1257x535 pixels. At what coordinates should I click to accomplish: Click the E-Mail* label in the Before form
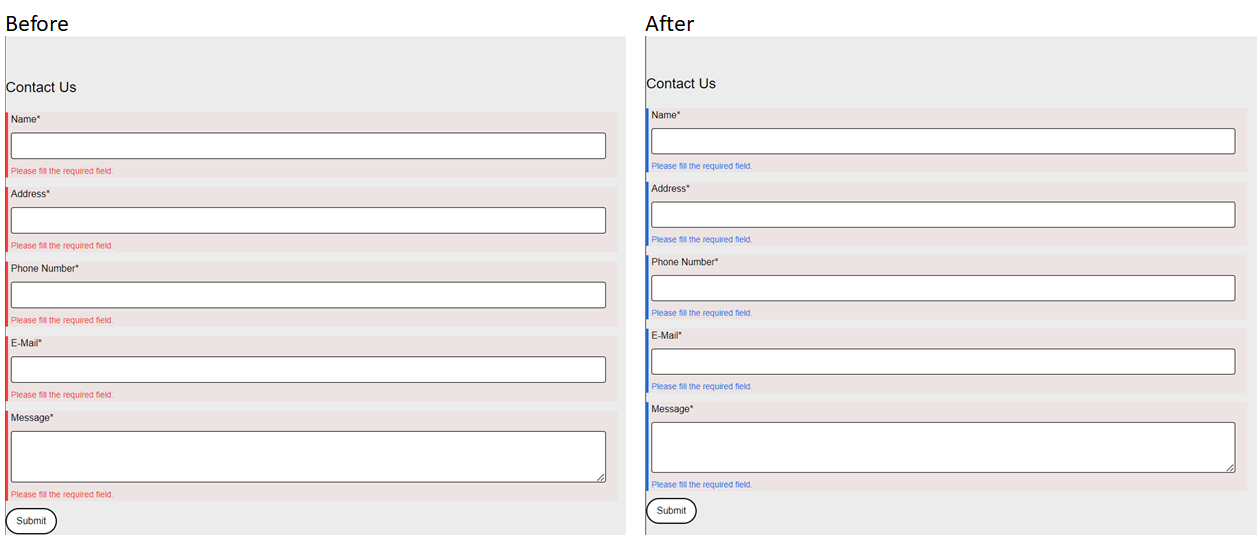point(26,343)
